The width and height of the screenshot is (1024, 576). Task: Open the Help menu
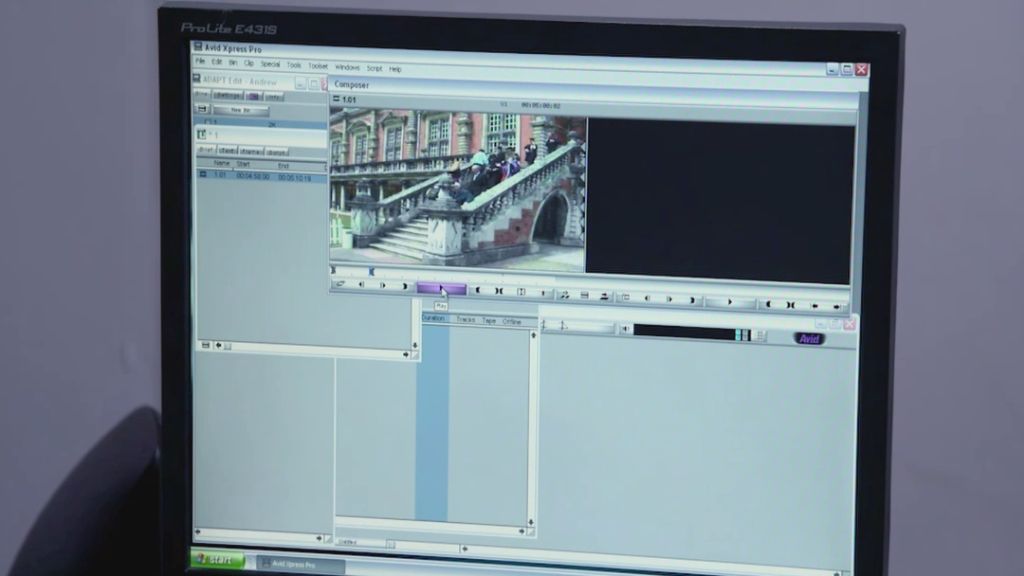point(395,69)
